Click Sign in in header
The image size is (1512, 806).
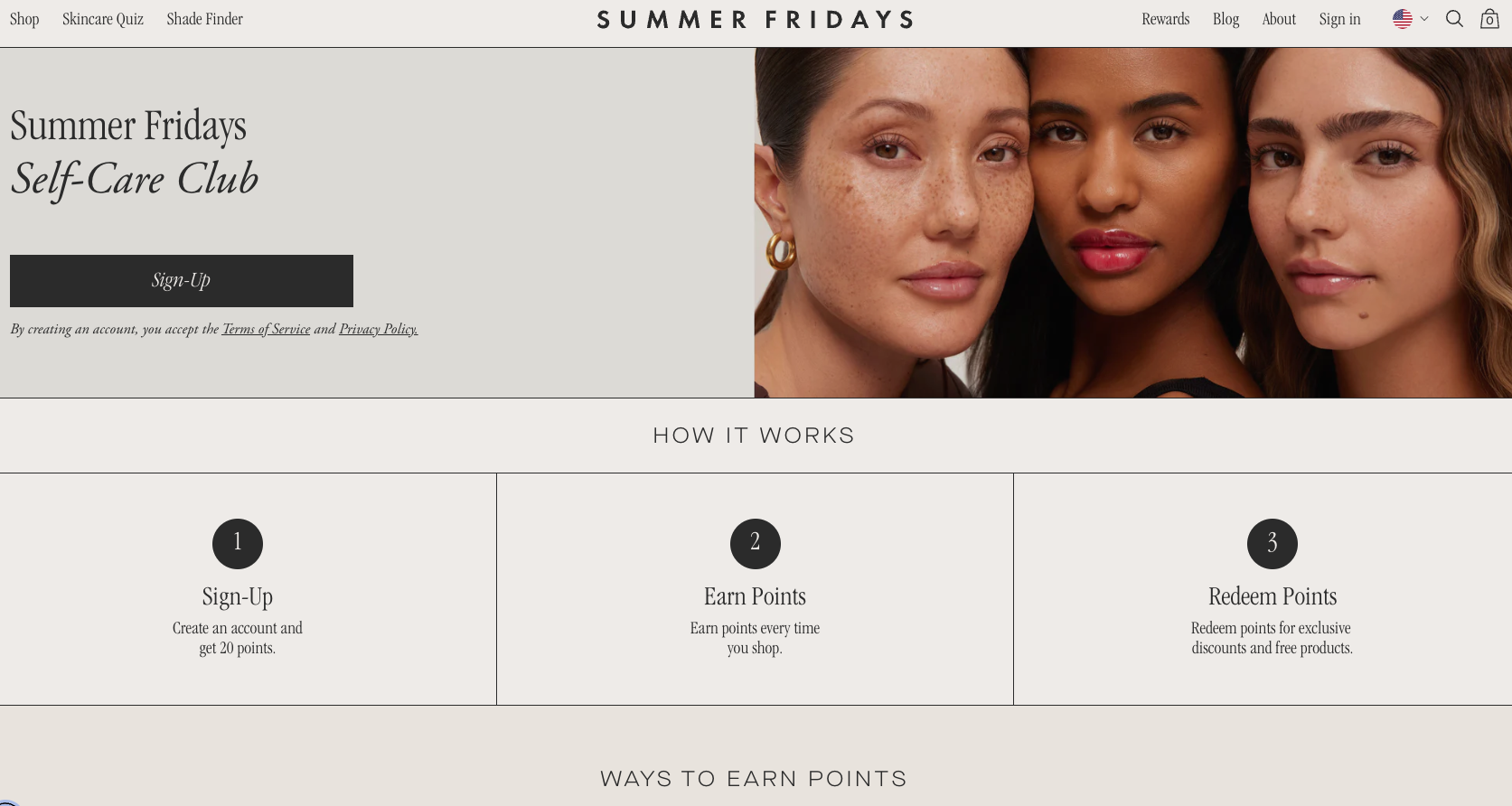tap(1339, 19)
